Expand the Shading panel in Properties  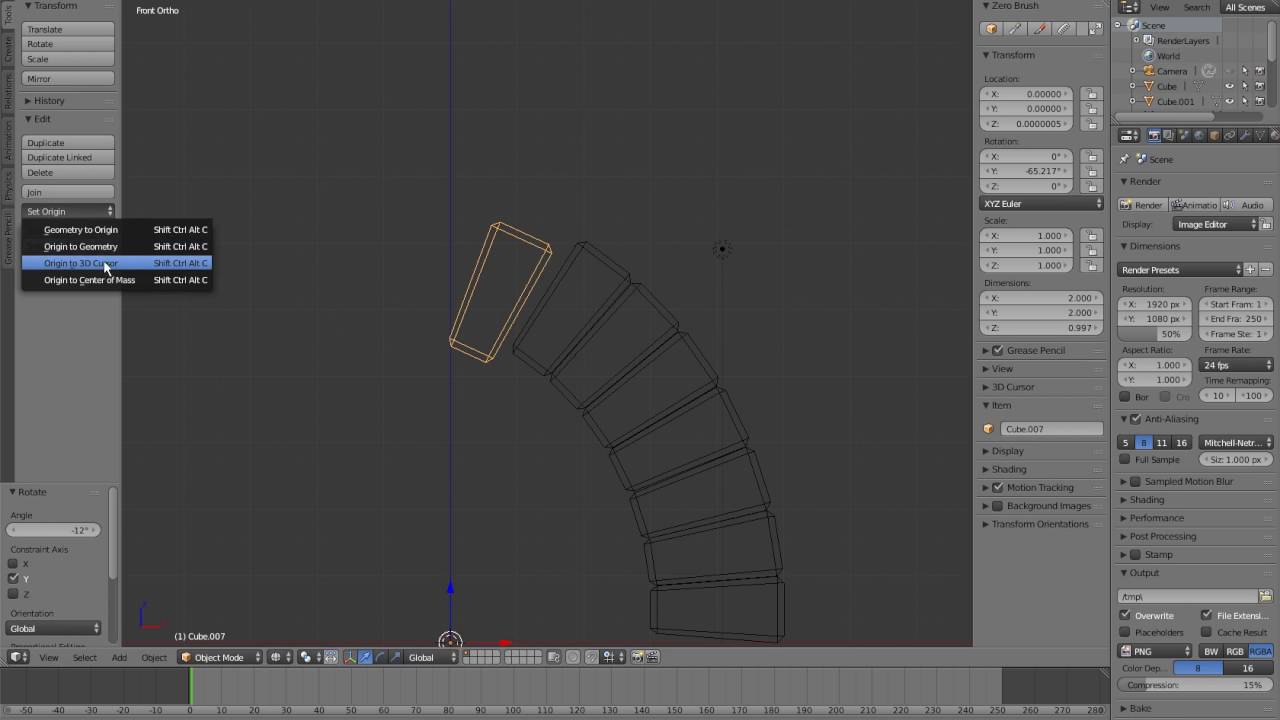point(1147,500)
